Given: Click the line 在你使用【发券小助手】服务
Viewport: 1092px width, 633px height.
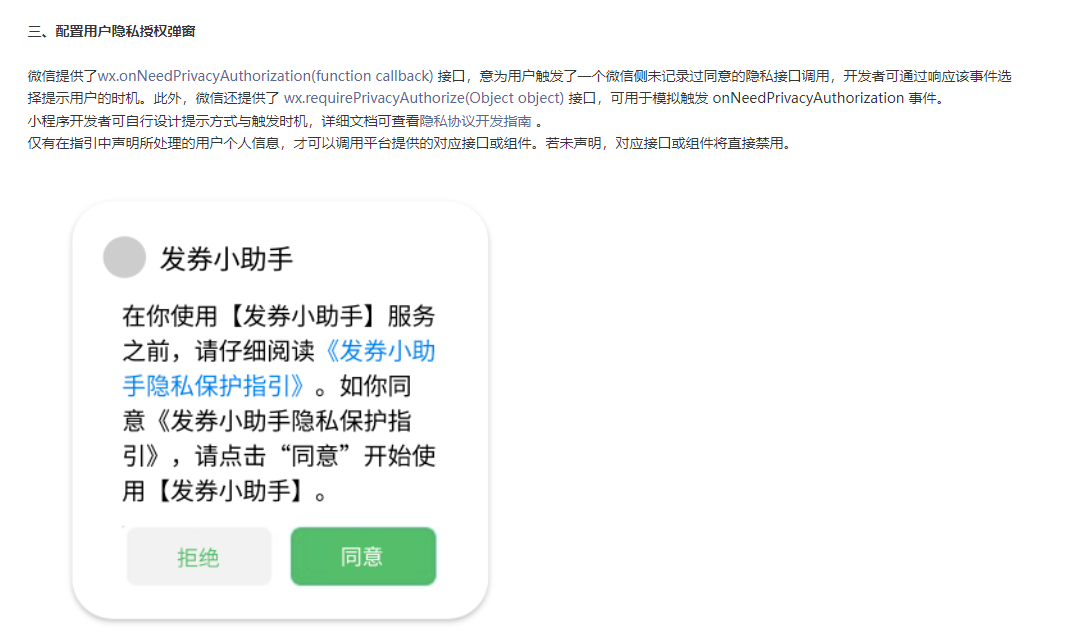Looking at the screenshot, I should pos(279,316).
